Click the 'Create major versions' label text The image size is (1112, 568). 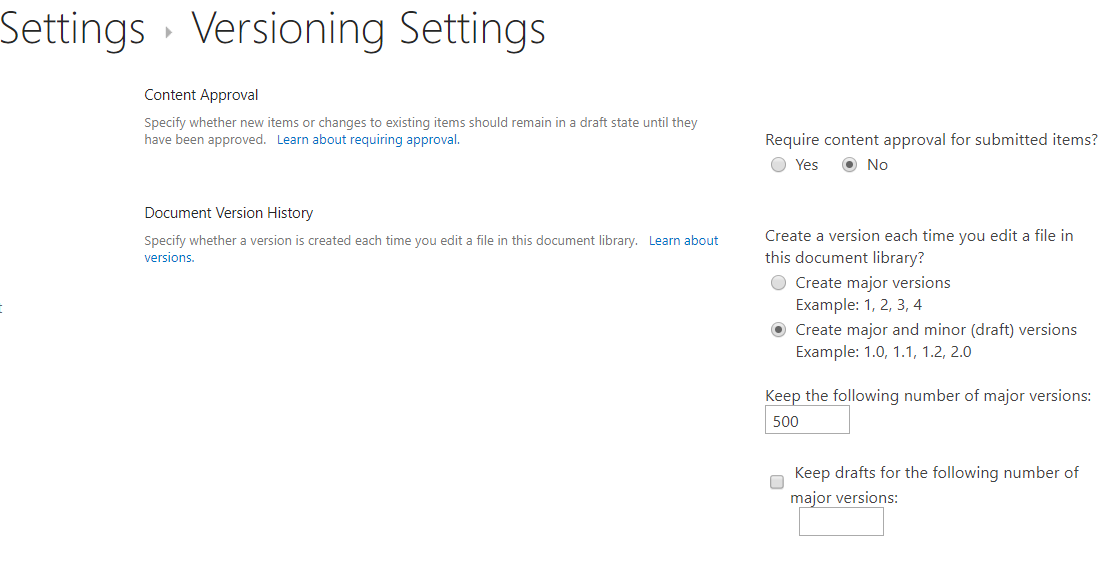[x=873, y=283]
